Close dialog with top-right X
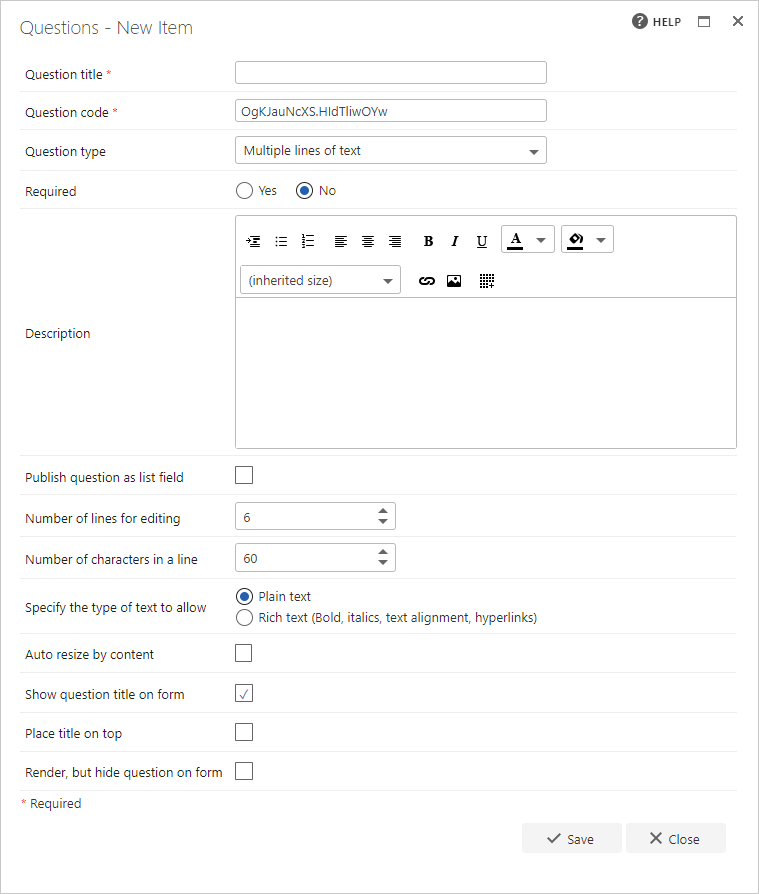The image size is (759, 894). pos(738,21)
